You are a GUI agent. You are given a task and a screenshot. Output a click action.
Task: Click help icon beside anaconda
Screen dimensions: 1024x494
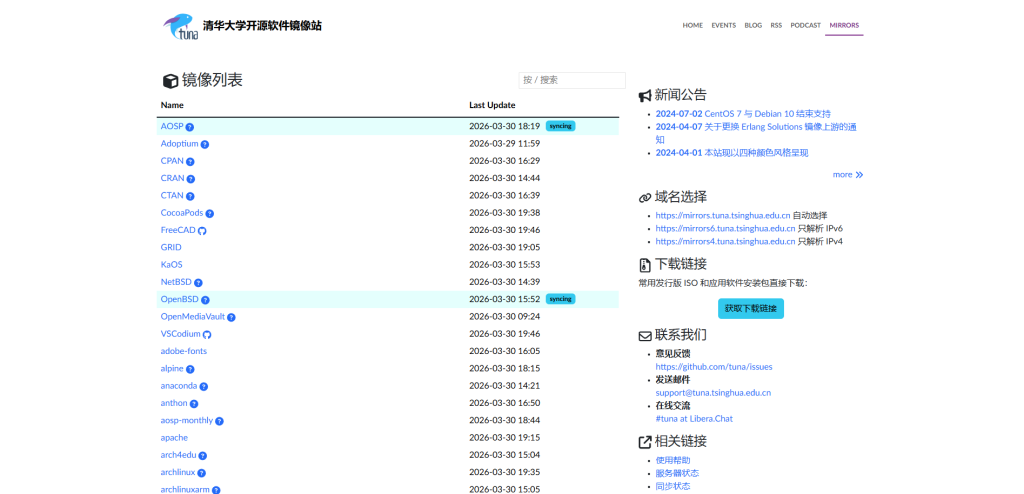203,386
